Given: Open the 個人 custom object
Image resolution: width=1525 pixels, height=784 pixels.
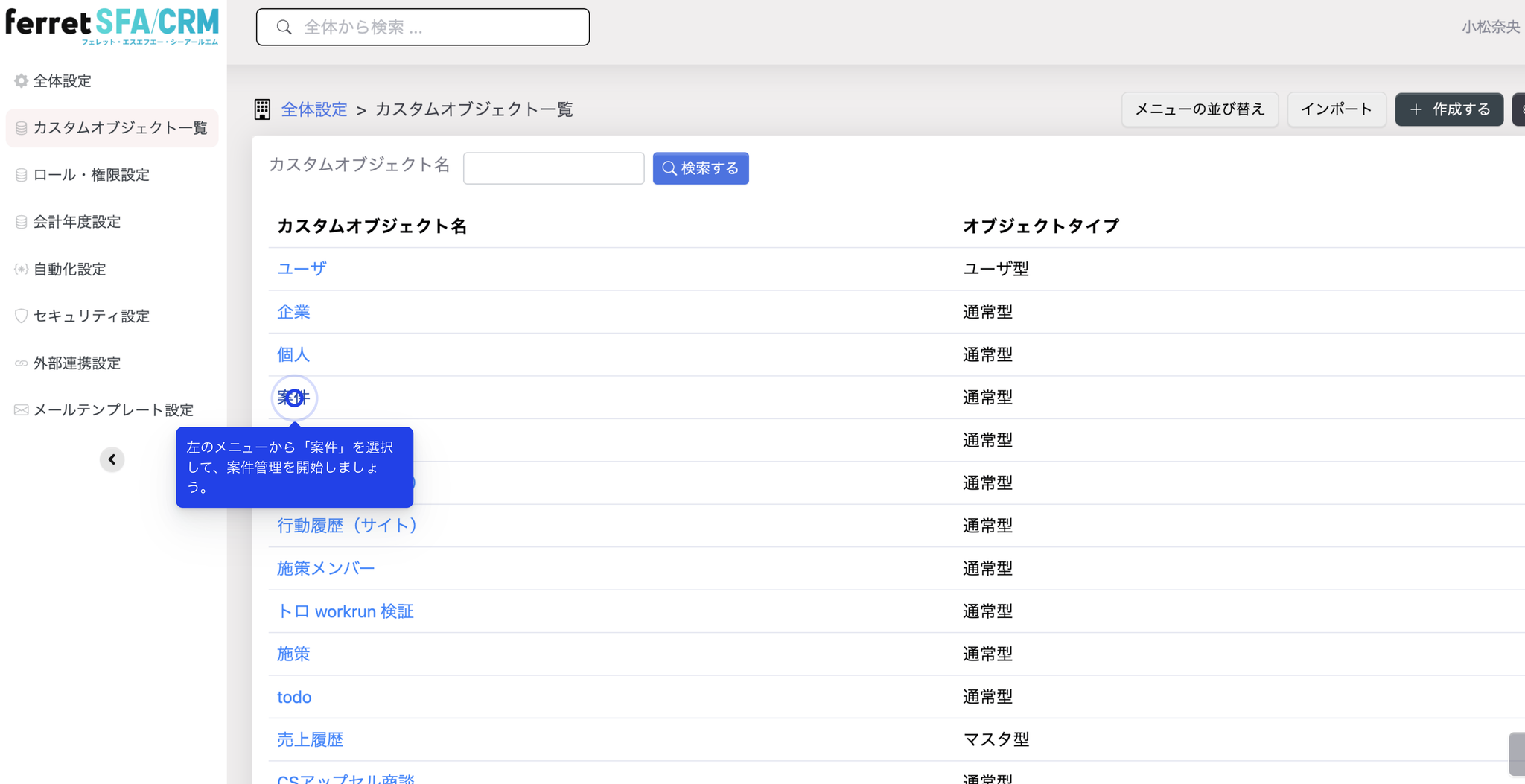Looking at the screenshot, I should (293, 354).
